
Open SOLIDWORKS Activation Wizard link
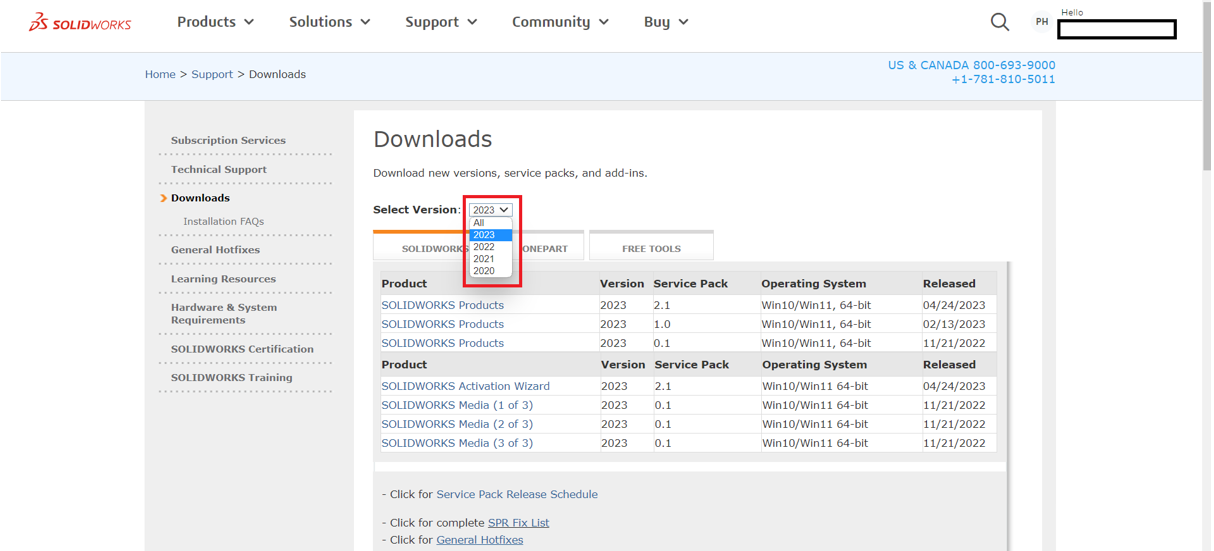pos(465,386)
